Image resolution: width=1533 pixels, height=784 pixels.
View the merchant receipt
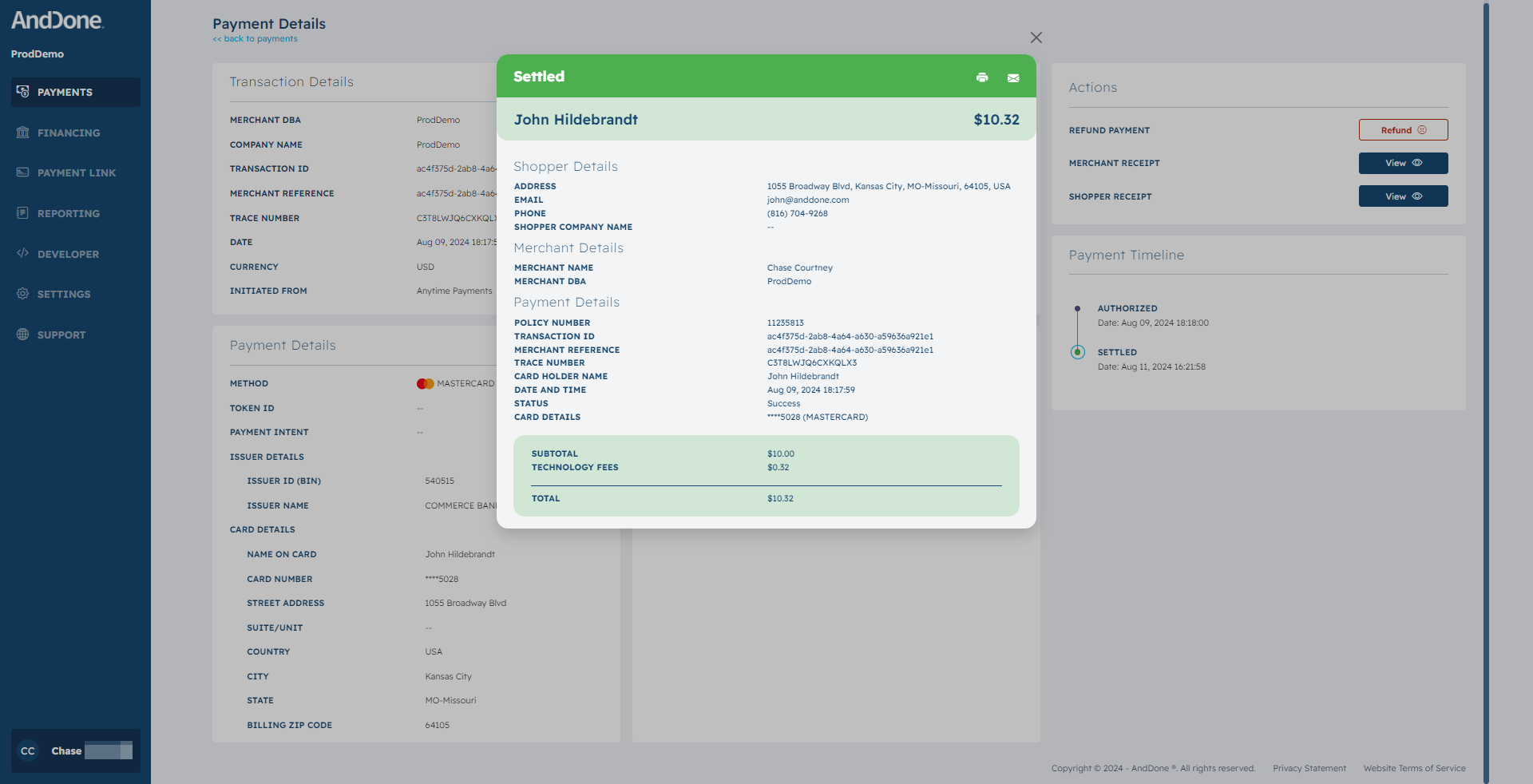click(x=1403, y=163)
